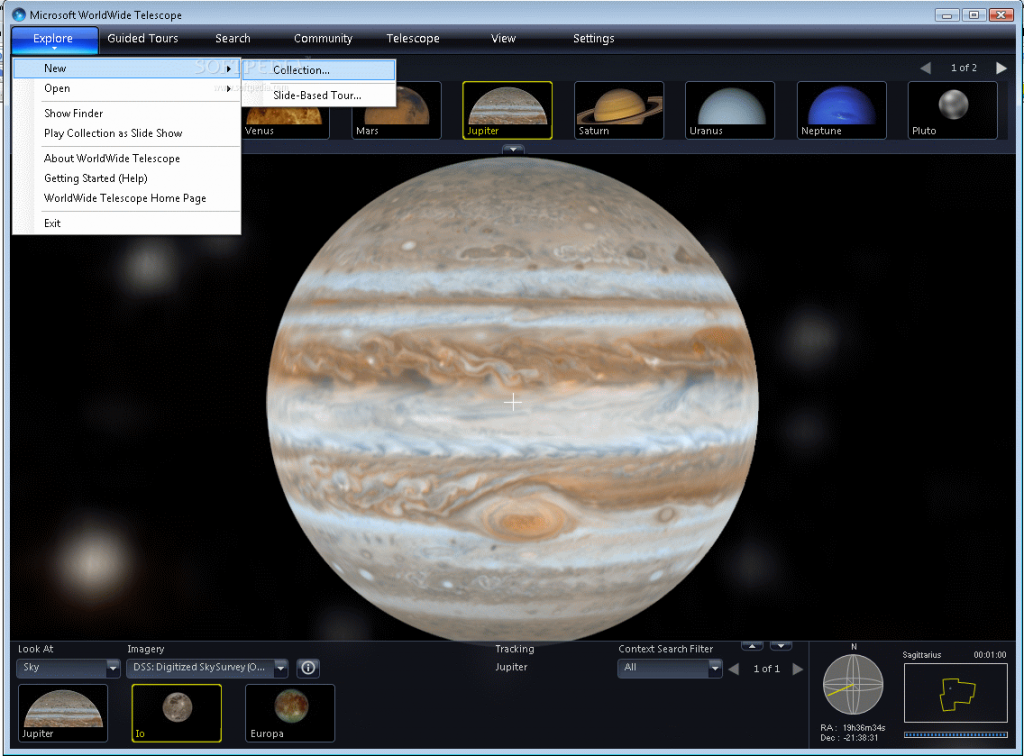Screen dimensions: 1024x756
Task: Click the field-of-view zoom bar
Action: coord(955,734)
